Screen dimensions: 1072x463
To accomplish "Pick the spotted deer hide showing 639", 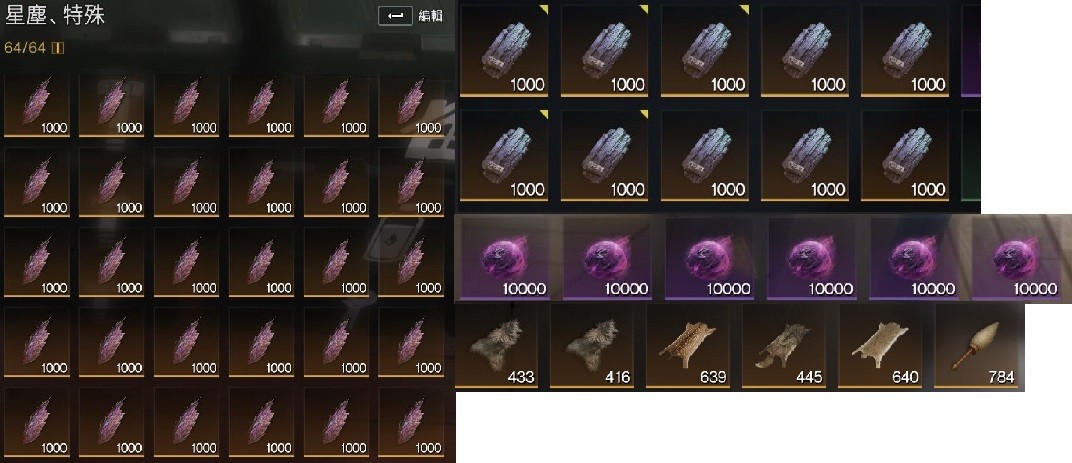I will click(688, 346).
